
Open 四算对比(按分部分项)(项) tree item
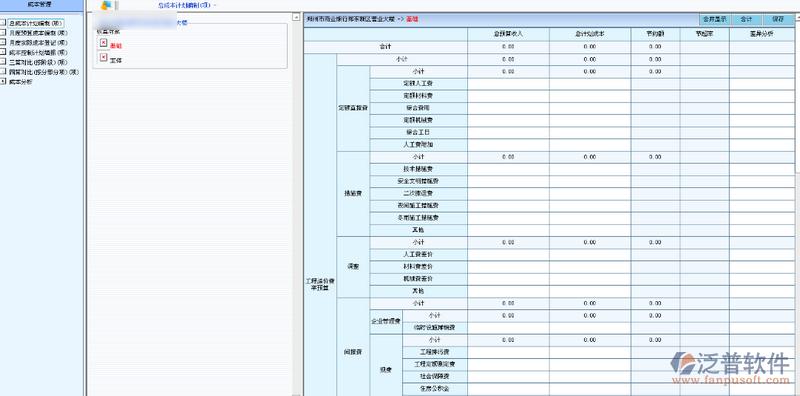(44, 72)
